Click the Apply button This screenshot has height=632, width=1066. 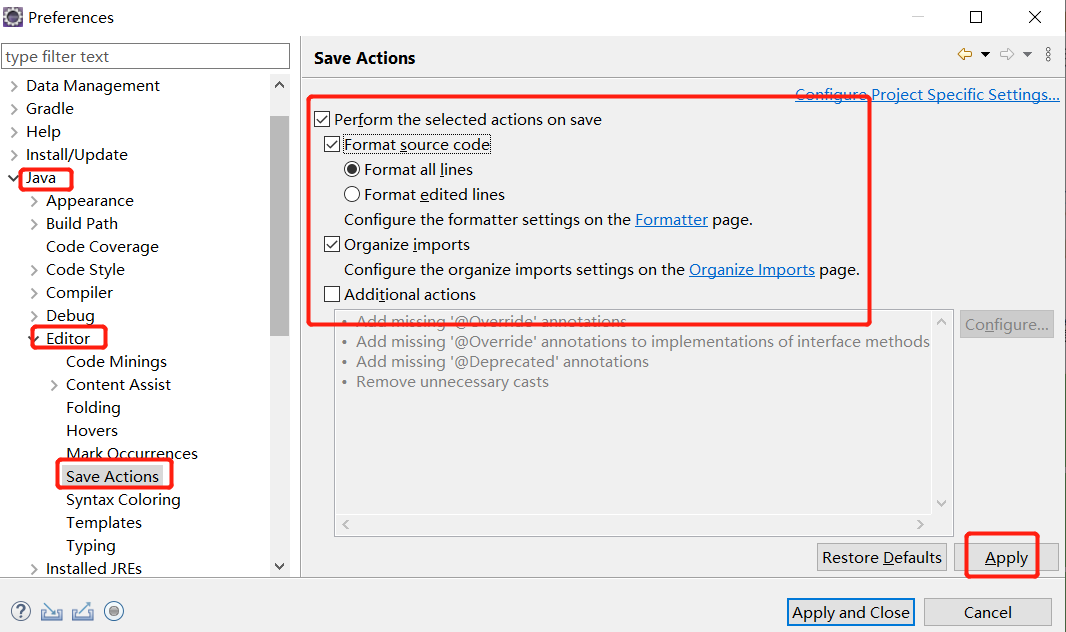(1006, 557)
